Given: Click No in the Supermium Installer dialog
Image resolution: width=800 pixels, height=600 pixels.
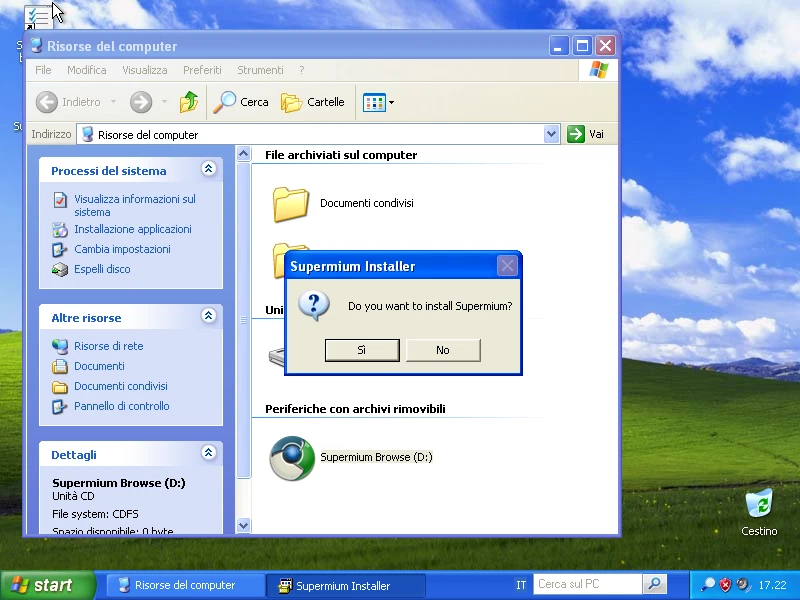Looking at the screenshot, I should [443, 350].
